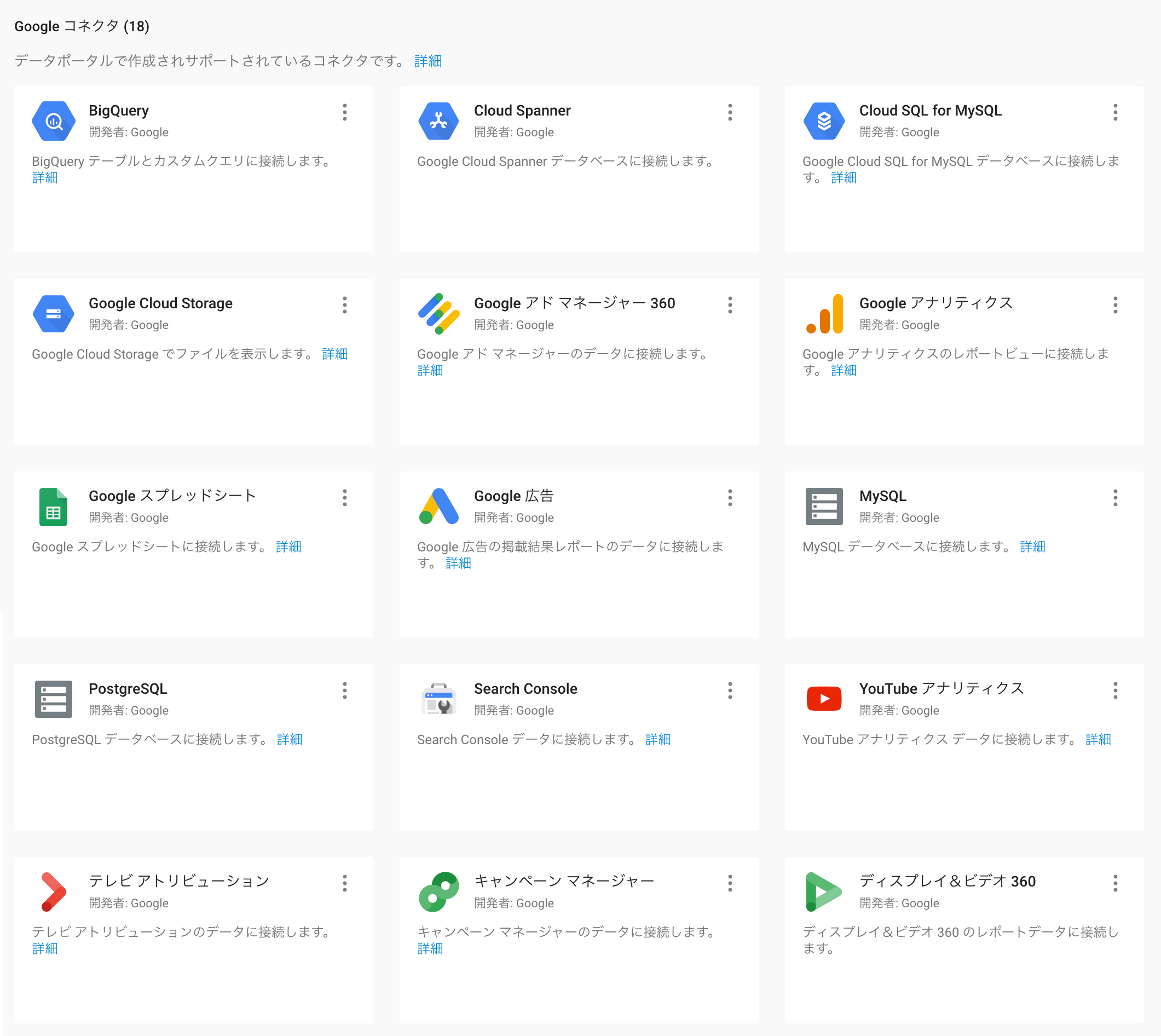Select the Cloud SQL for MySQL title
This screenshot has width=1161, height=1036.
click(931, 111)
